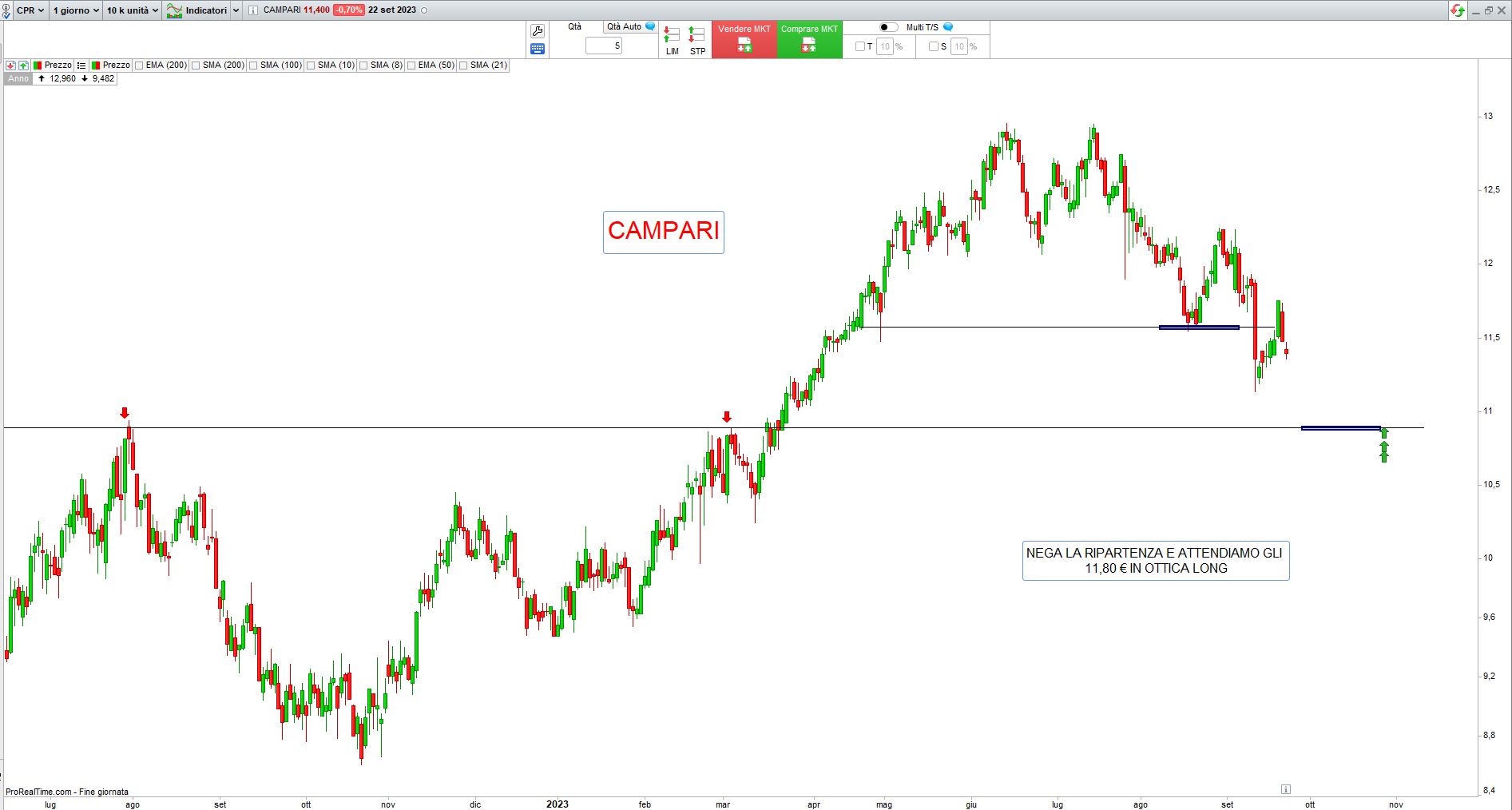
Task: Click the Qtà quantity input field
Action: click(x=604, y=46)
